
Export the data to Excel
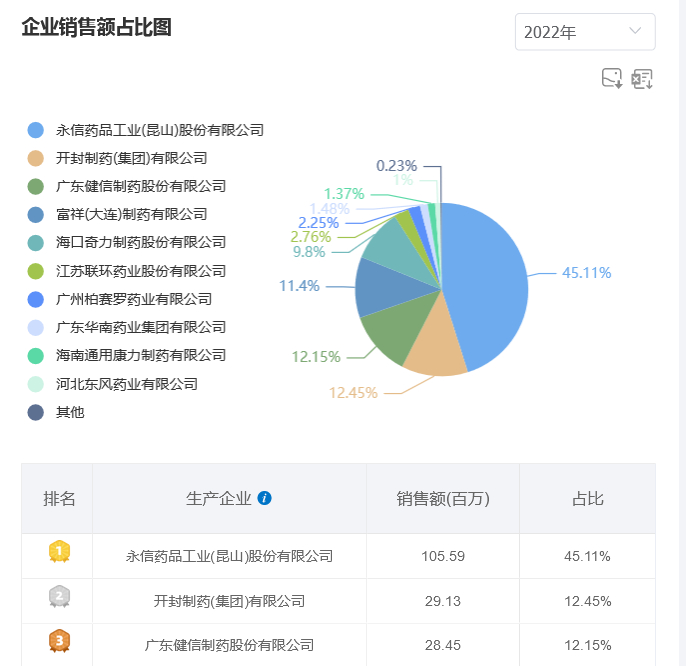[642, 79]
